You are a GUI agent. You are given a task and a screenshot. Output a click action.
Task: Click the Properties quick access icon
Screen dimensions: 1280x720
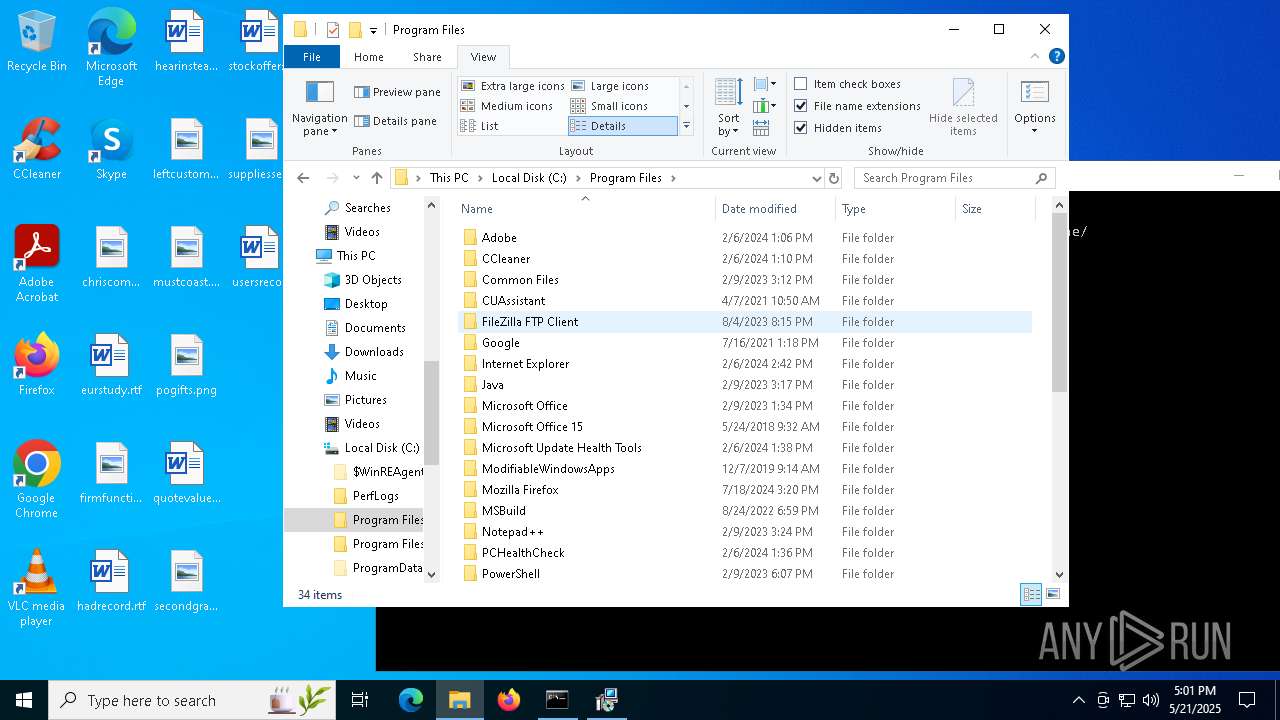(x=333, y=30)
